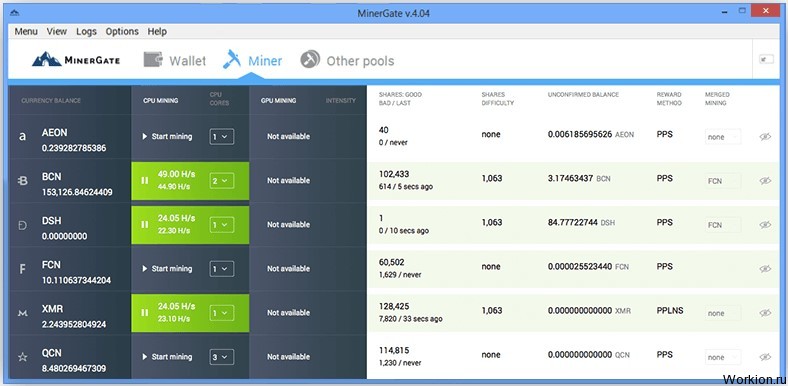788x386 pixels.
Task: Click AEON balance 0.239282785386
Action: pyautogui.click(x=74, y=148)
